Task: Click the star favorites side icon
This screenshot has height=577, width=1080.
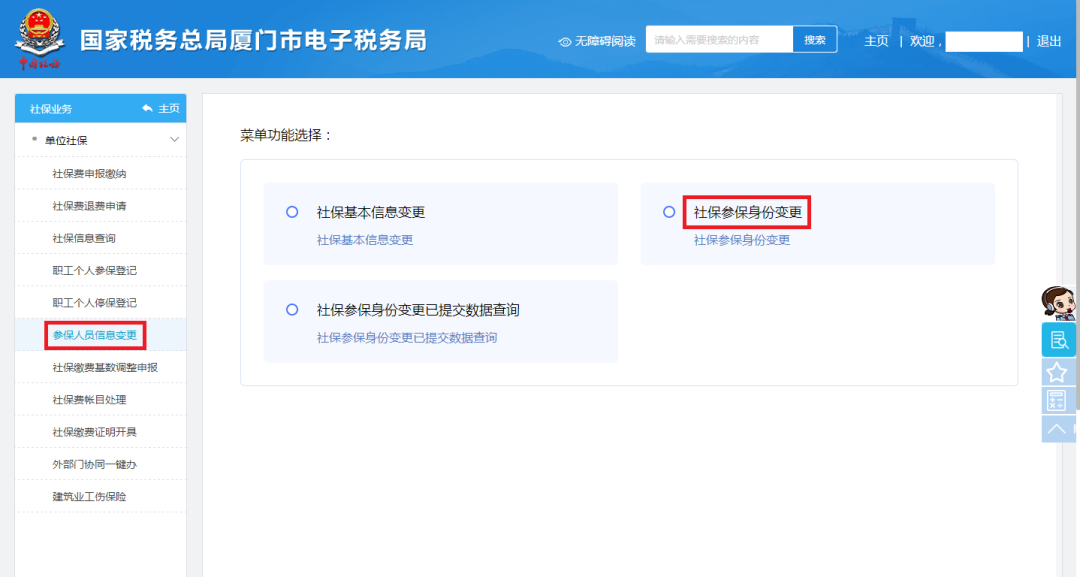Action: pyautogui.click(x=1057, y=373)
